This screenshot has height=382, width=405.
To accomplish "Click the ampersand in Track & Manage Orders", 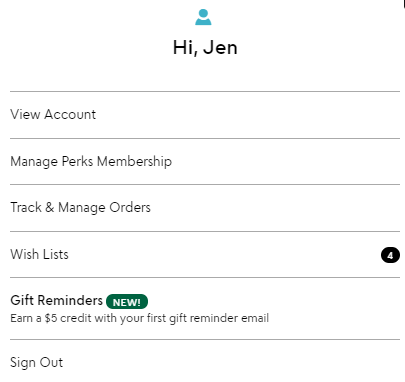I will click(x=49, y=207).
